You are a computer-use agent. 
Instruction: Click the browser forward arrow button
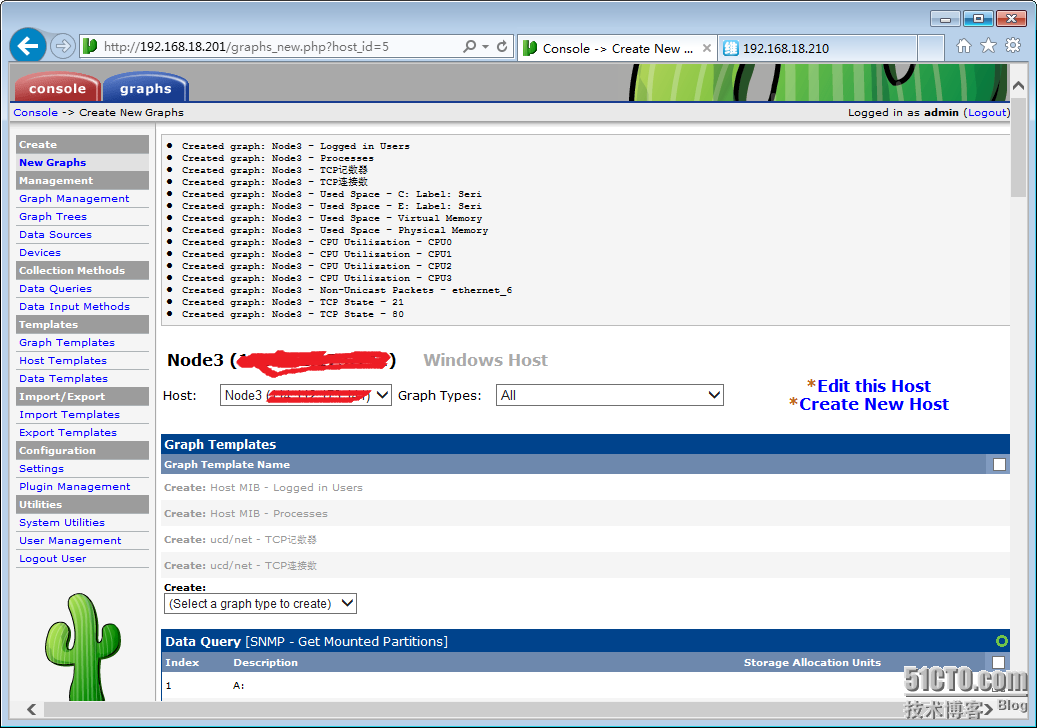[x=62, y=46]
